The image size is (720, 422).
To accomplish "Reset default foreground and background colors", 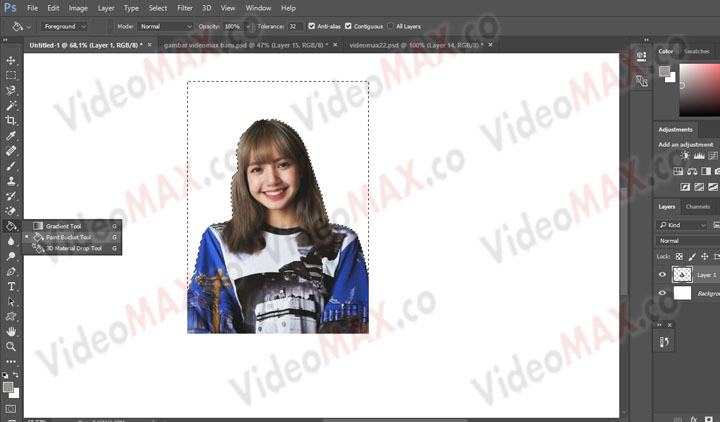I will 5,375.
